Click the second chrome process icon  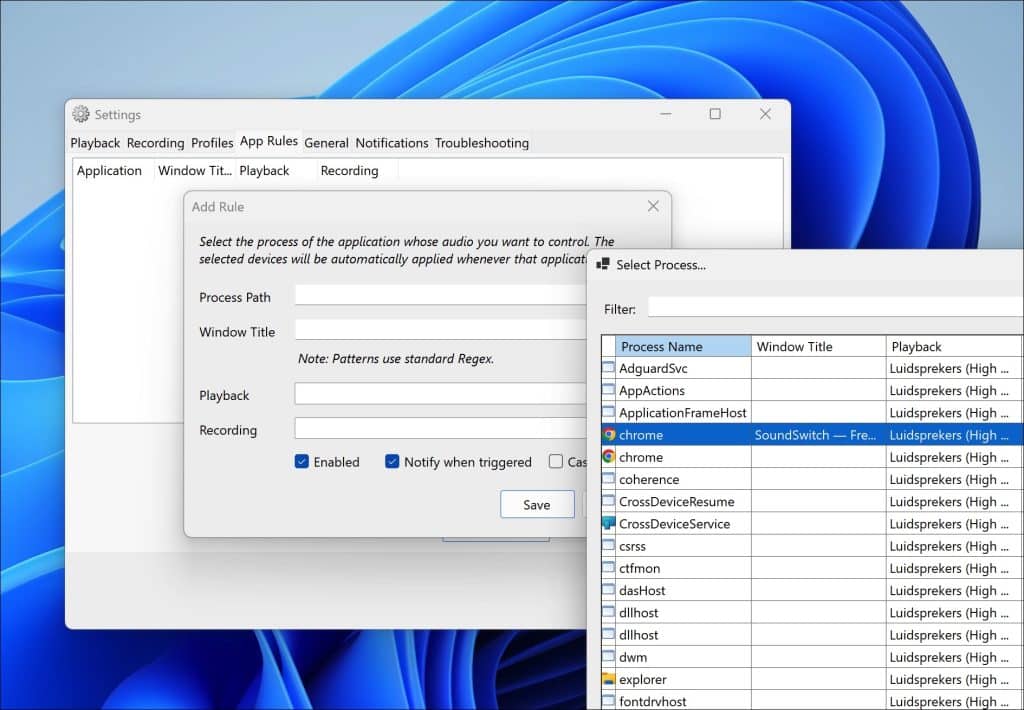tap(609, 457)
